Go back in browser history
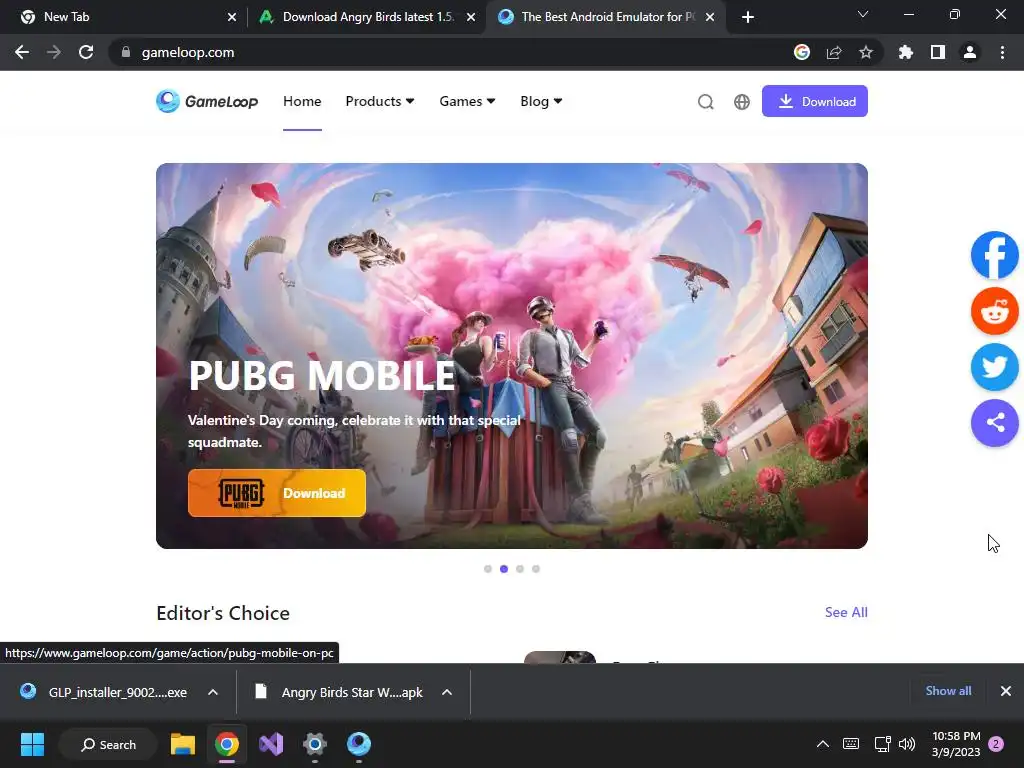 click(22, 52)
